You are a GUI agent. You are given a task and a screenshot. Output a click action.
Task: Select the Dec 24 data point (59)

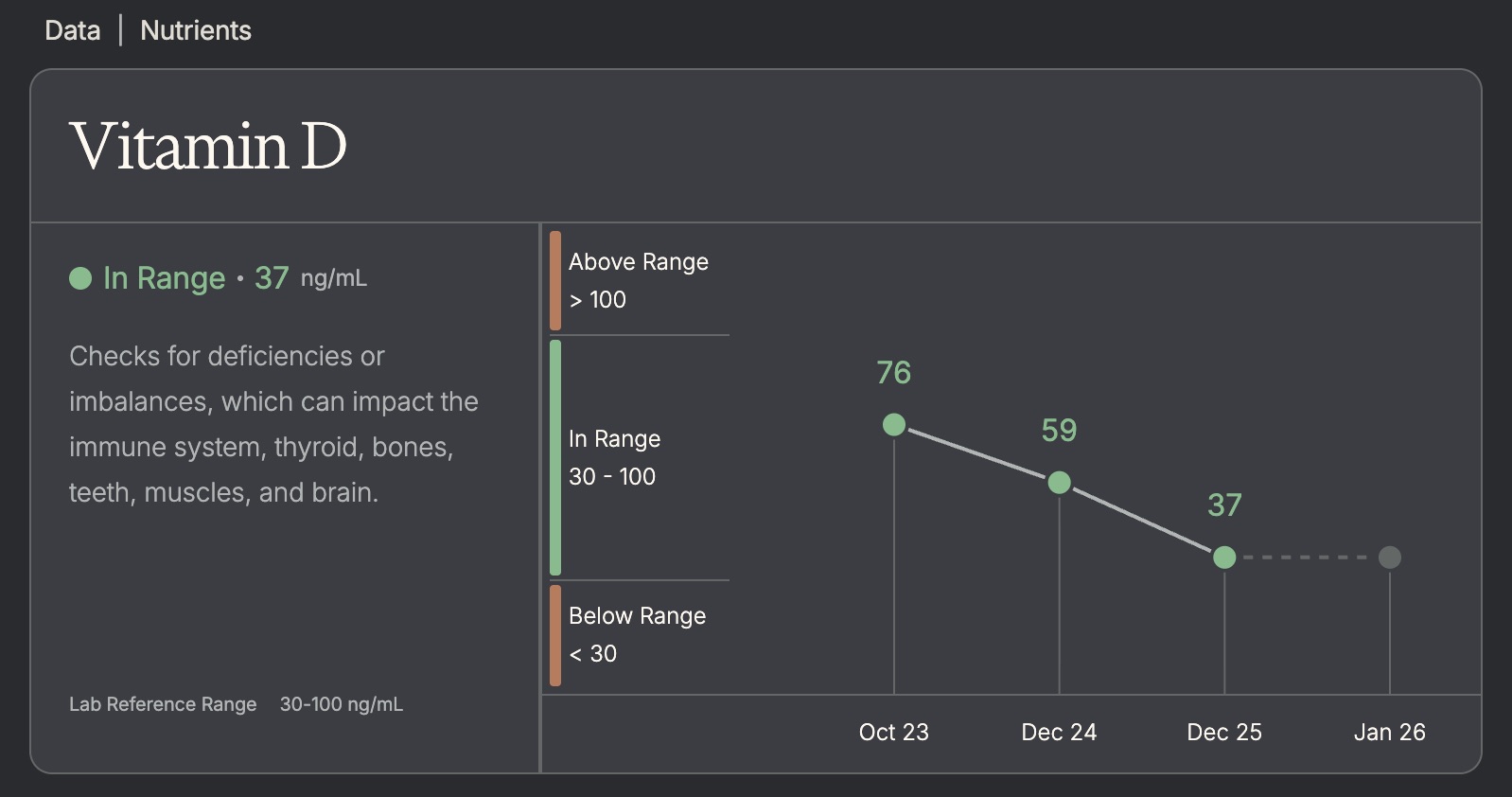pyautogui.click(x=1060, y=483)
